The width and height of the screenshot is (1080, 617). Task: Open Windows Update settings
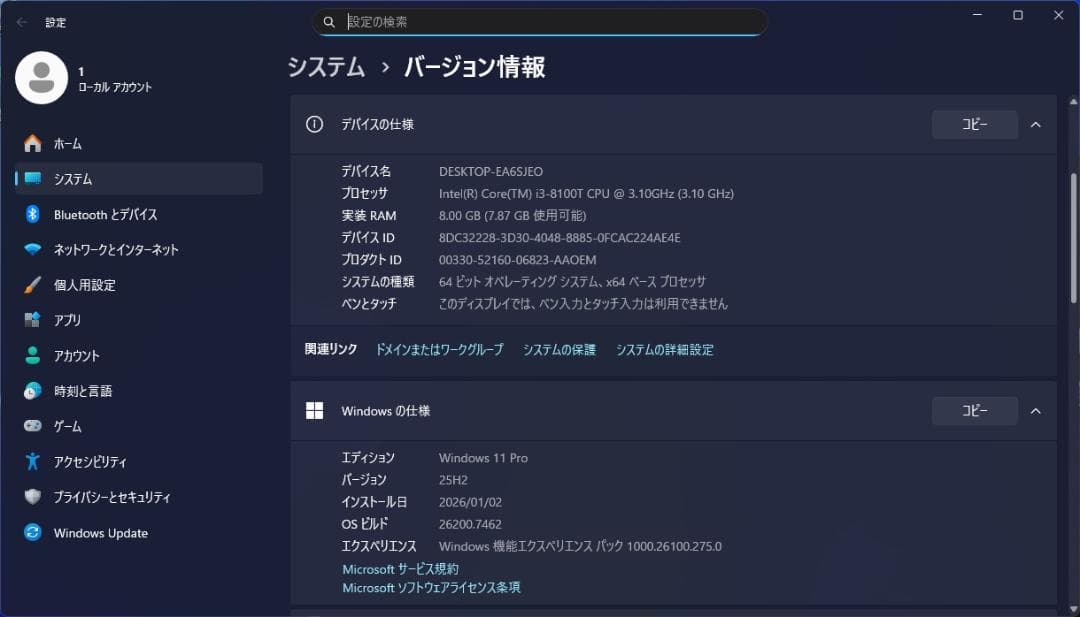99,532
